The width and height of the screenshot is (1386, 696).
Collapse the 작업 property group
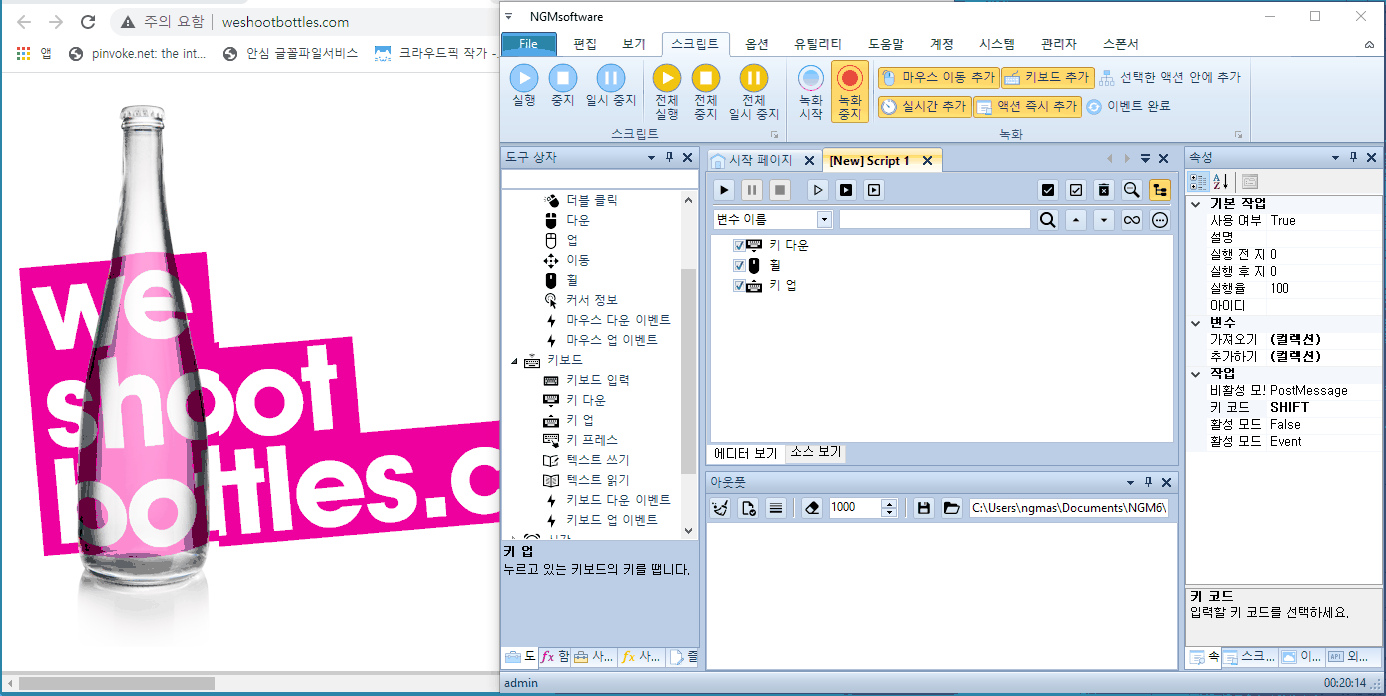1195,374
